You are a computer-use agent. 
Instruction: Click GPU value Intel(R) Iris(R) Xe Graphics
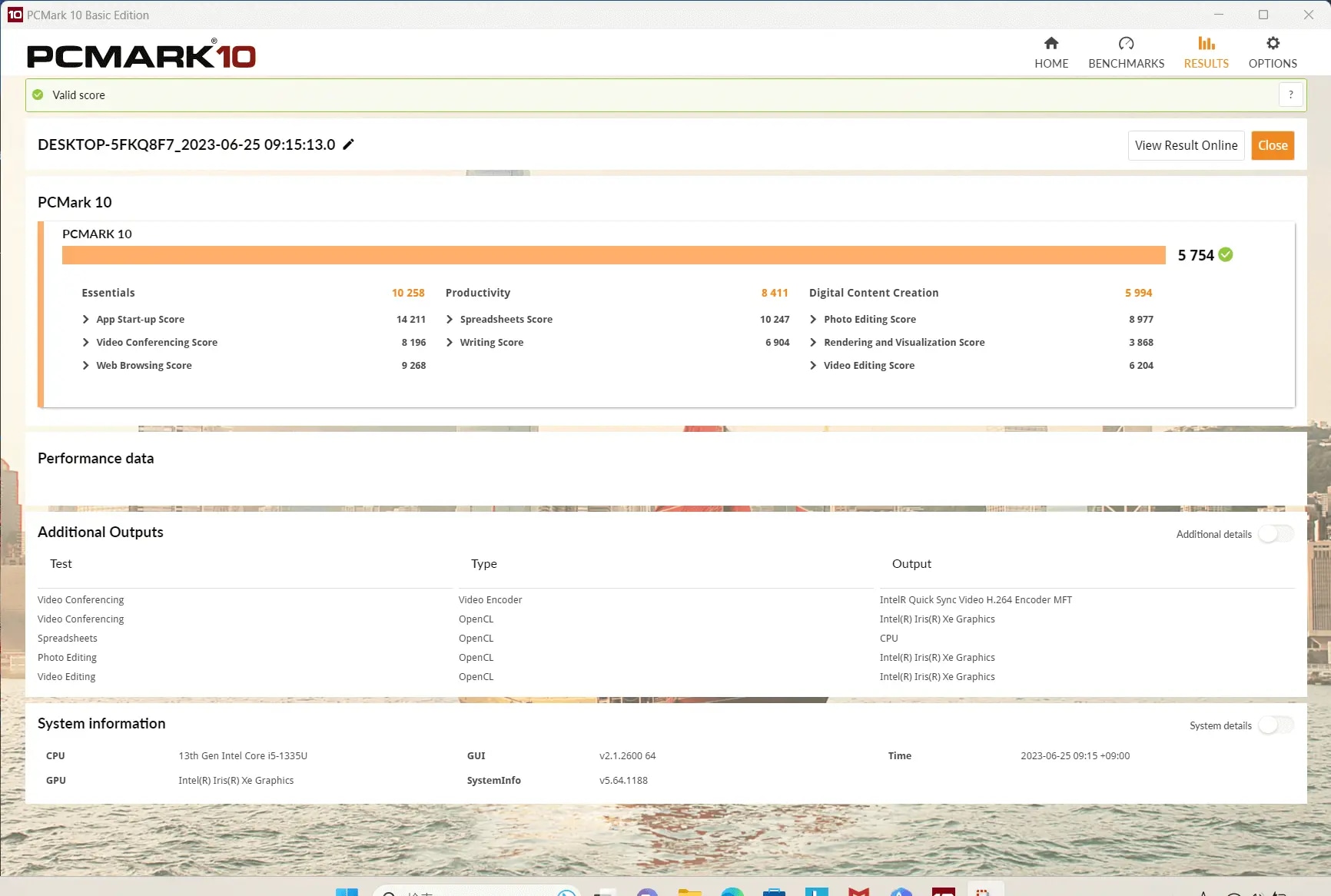click(236, 780)
